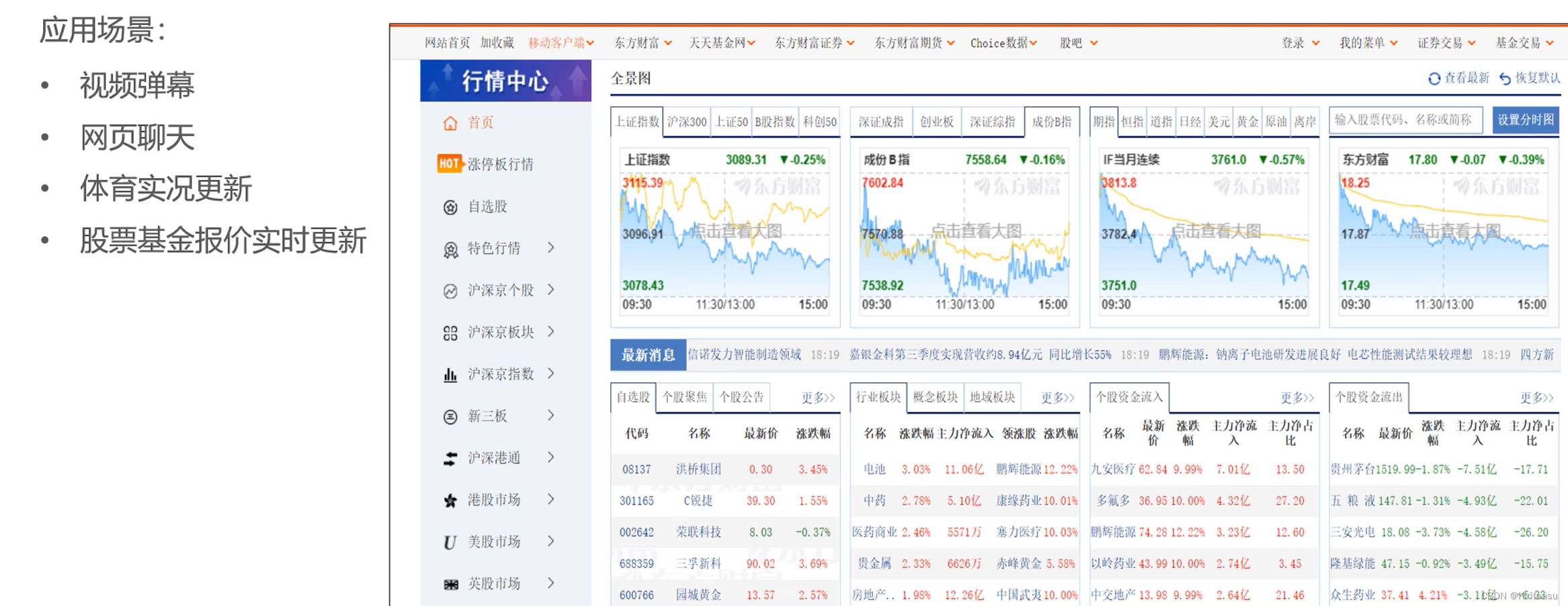Click stock code 301165

tap(636, 501)
